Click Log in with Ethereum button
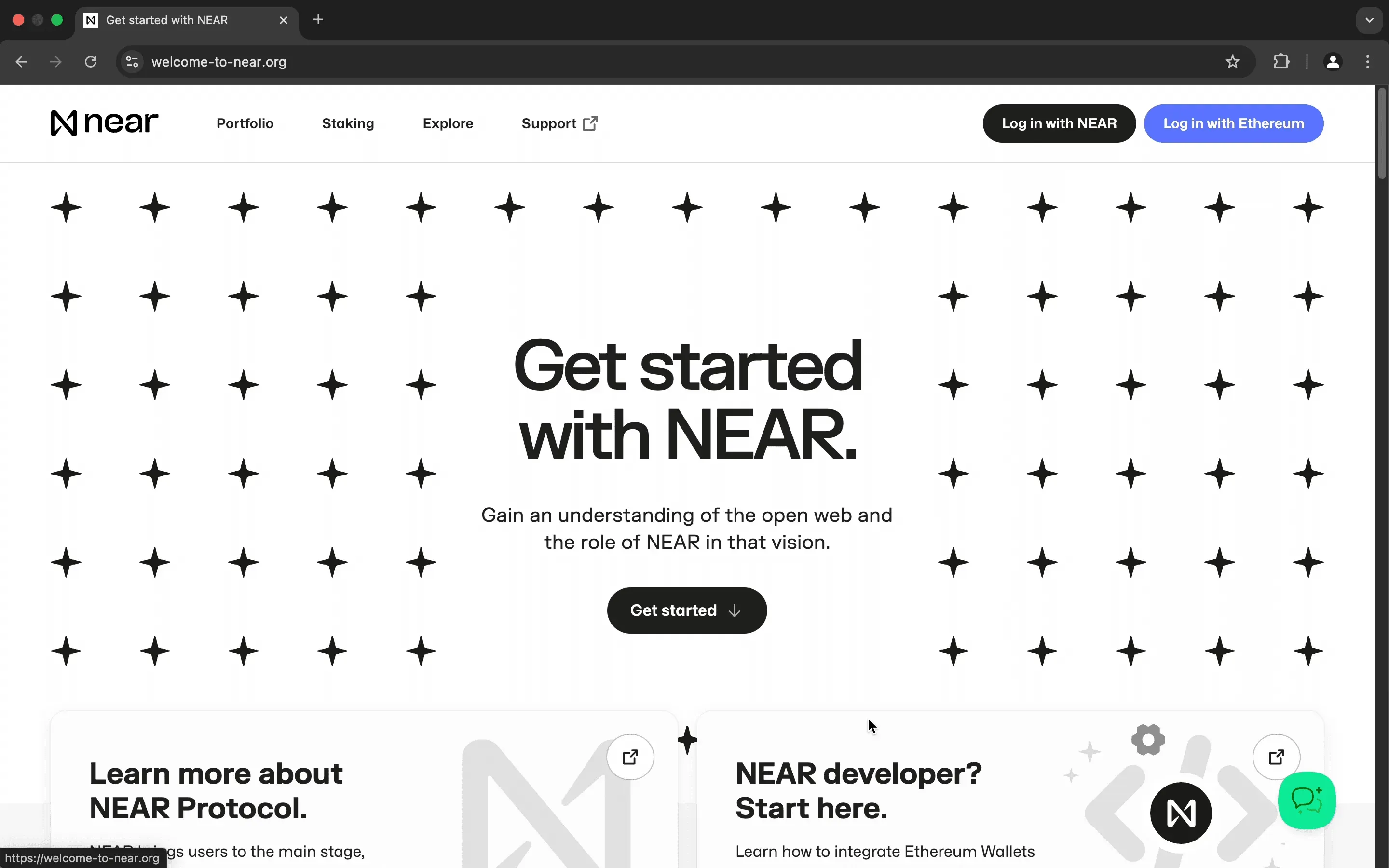This screenshot has height=868, width=1389. pos(1233,123)
